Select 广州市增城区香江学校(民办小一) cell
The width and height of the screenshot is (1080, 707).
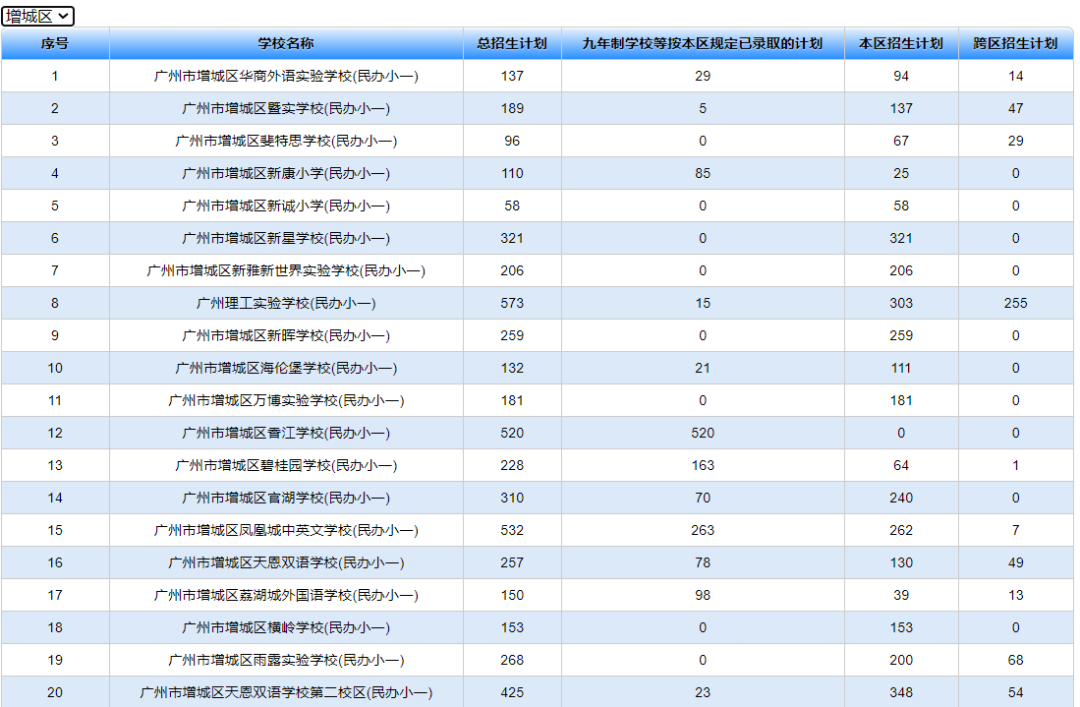click(286, 433)
